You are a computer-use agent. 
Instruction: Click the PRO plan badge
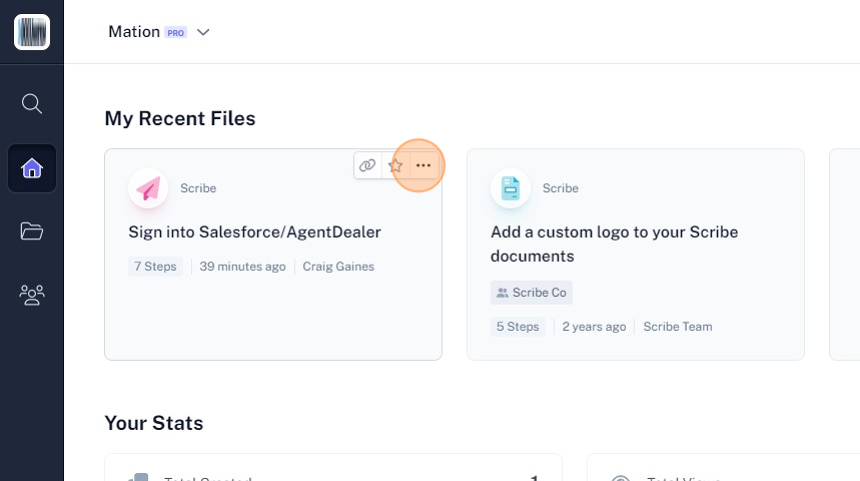click(x=176, y=33)
